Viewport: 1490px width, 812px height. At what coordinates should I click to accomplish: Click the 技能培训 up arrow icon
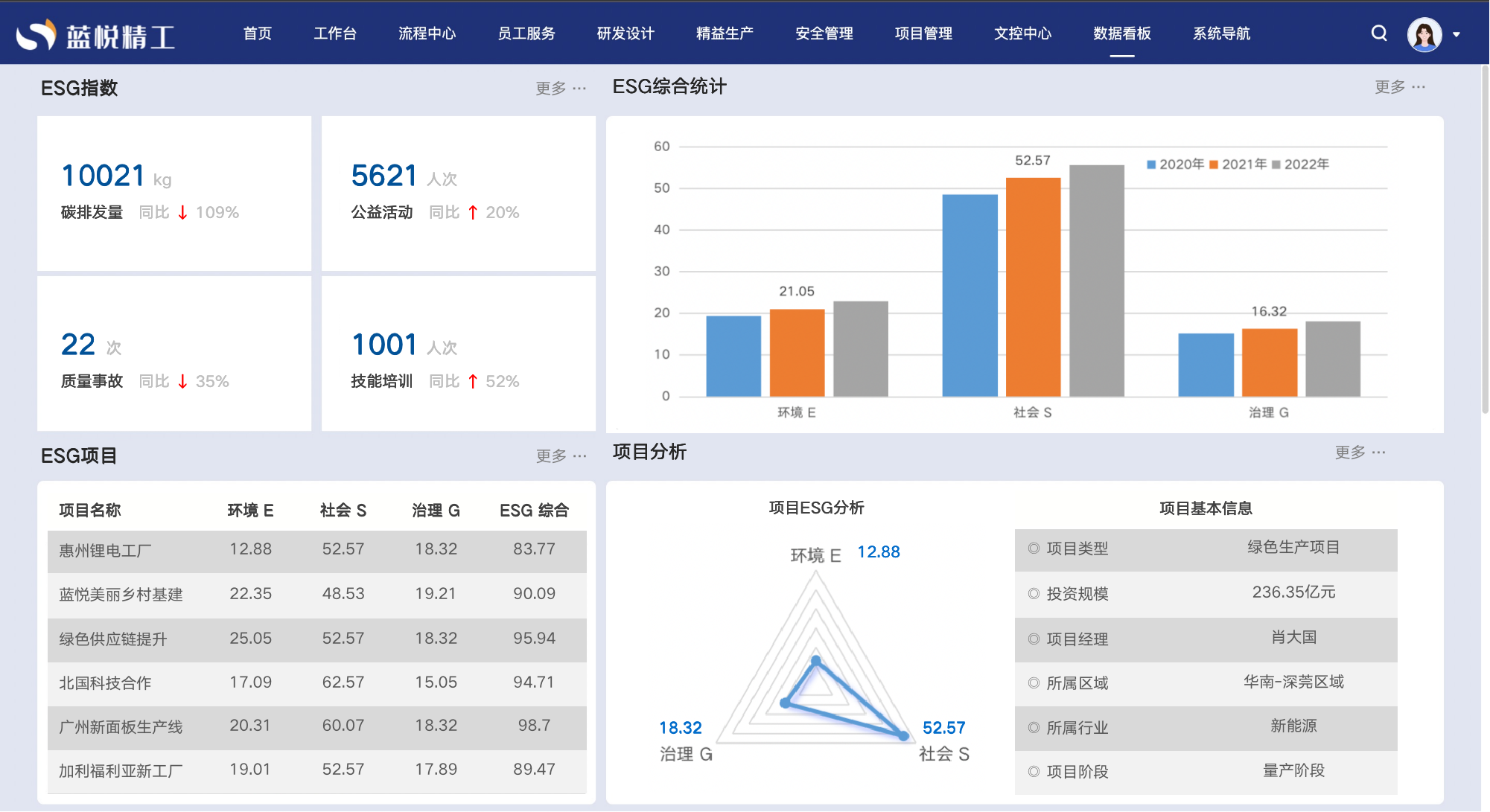pyautogui.click(x=473, y=382)
